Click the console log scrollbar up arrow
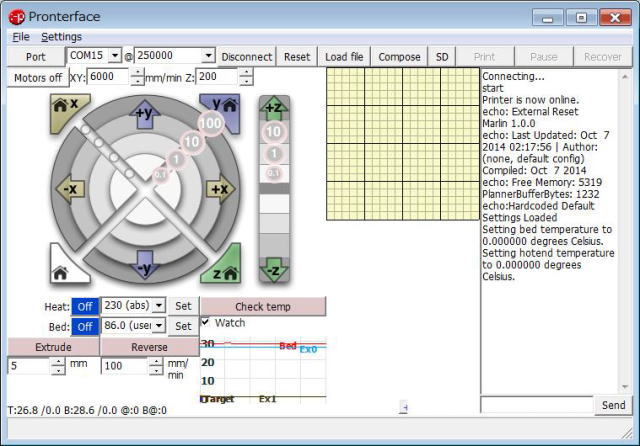The image size is (640, 446). [625, 76]
